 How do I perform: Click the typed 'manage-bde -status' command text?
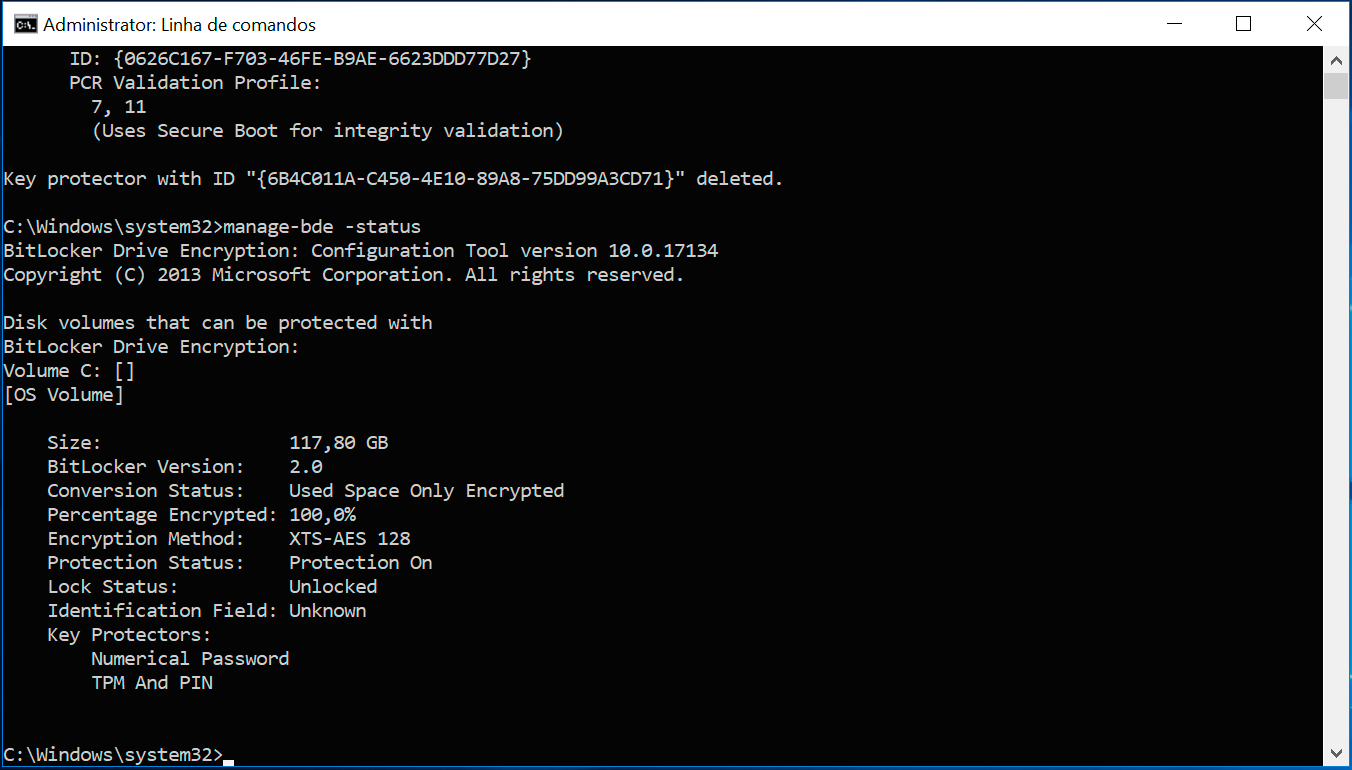(x=322, y=227)
